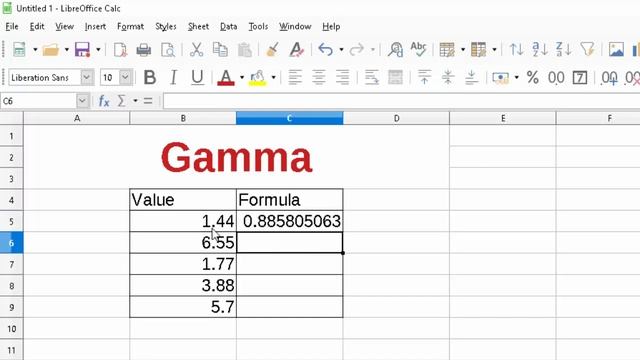
Task: Align cell content to bottom
Action: (471, 78)
